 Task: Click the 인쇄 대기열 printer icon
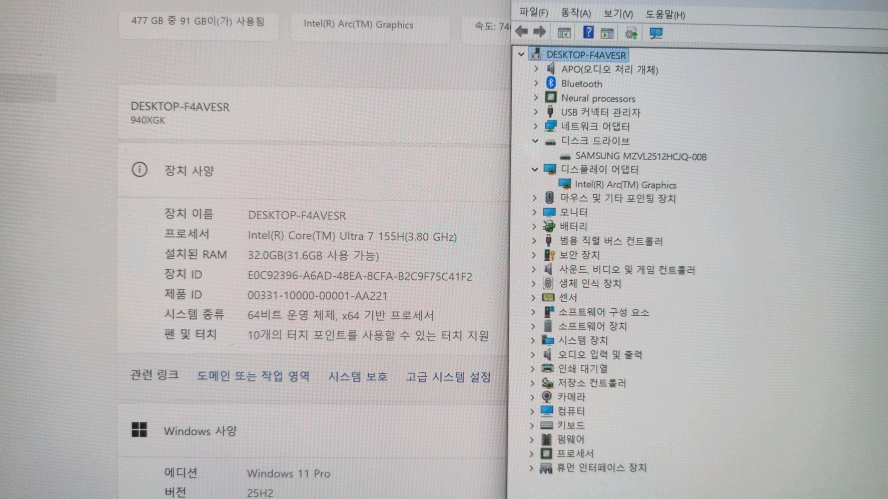547,368
